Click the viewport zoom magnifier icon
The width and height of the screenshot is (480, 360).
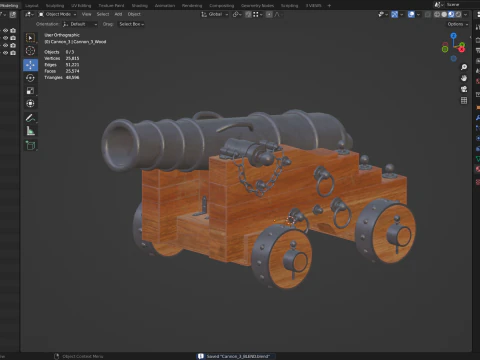pos(464,67)
